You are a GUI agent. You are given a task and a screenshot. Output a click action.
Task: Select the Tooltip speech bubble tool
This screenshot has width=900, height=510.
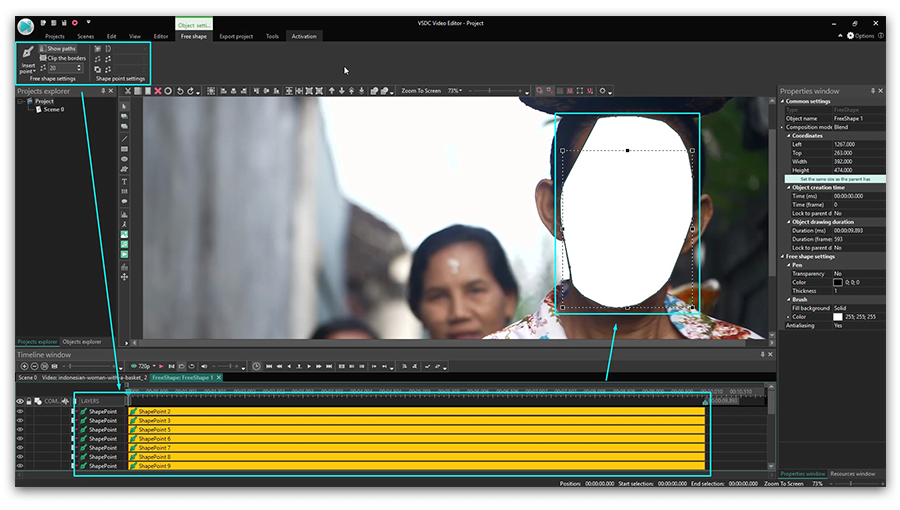(124, 202)
